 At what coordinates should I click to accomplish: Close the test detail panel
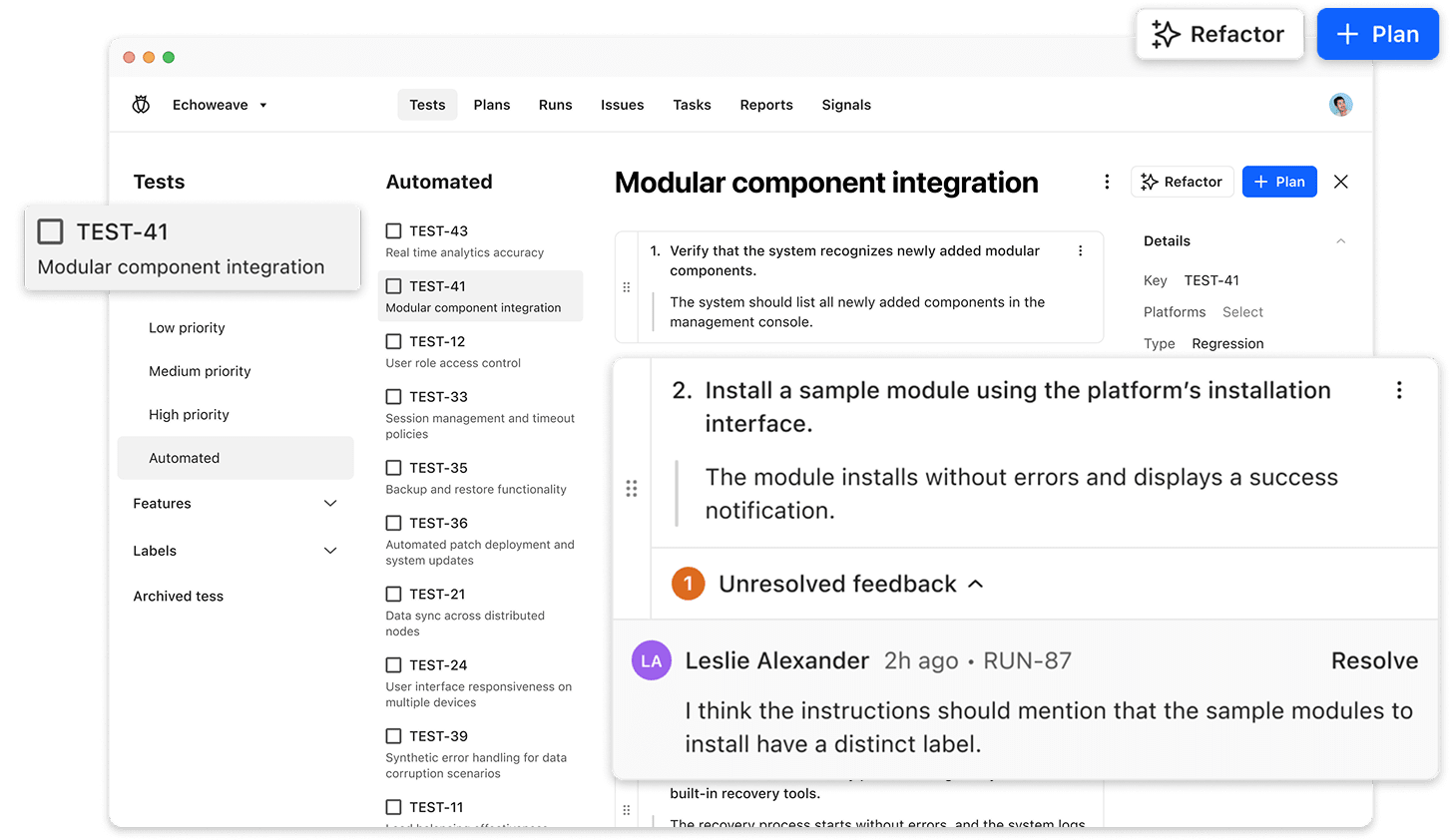click(x=1340, y=182)
